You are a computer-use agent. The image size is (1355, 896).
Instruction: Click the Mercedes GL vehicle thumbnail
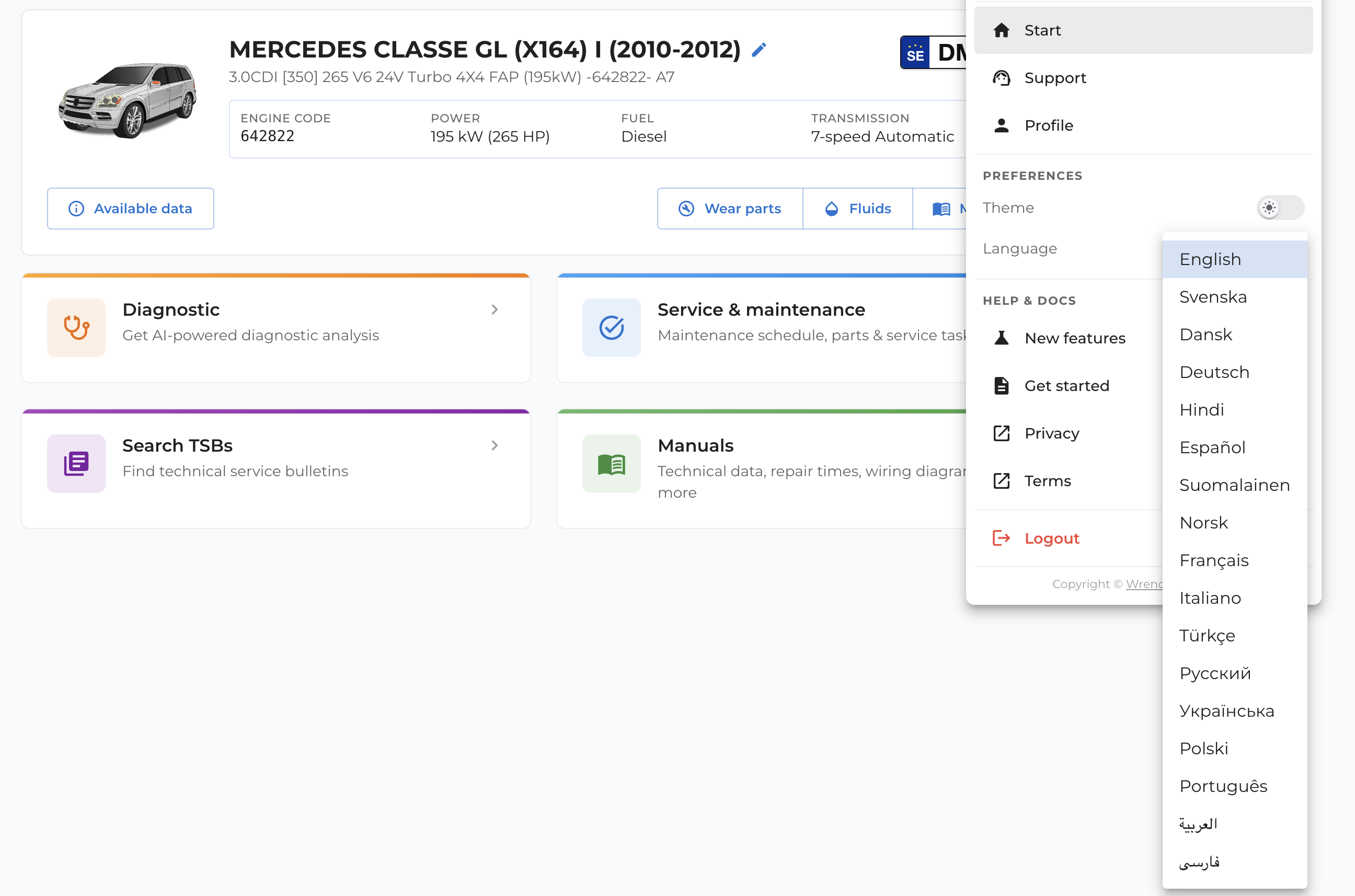point(128,100)
